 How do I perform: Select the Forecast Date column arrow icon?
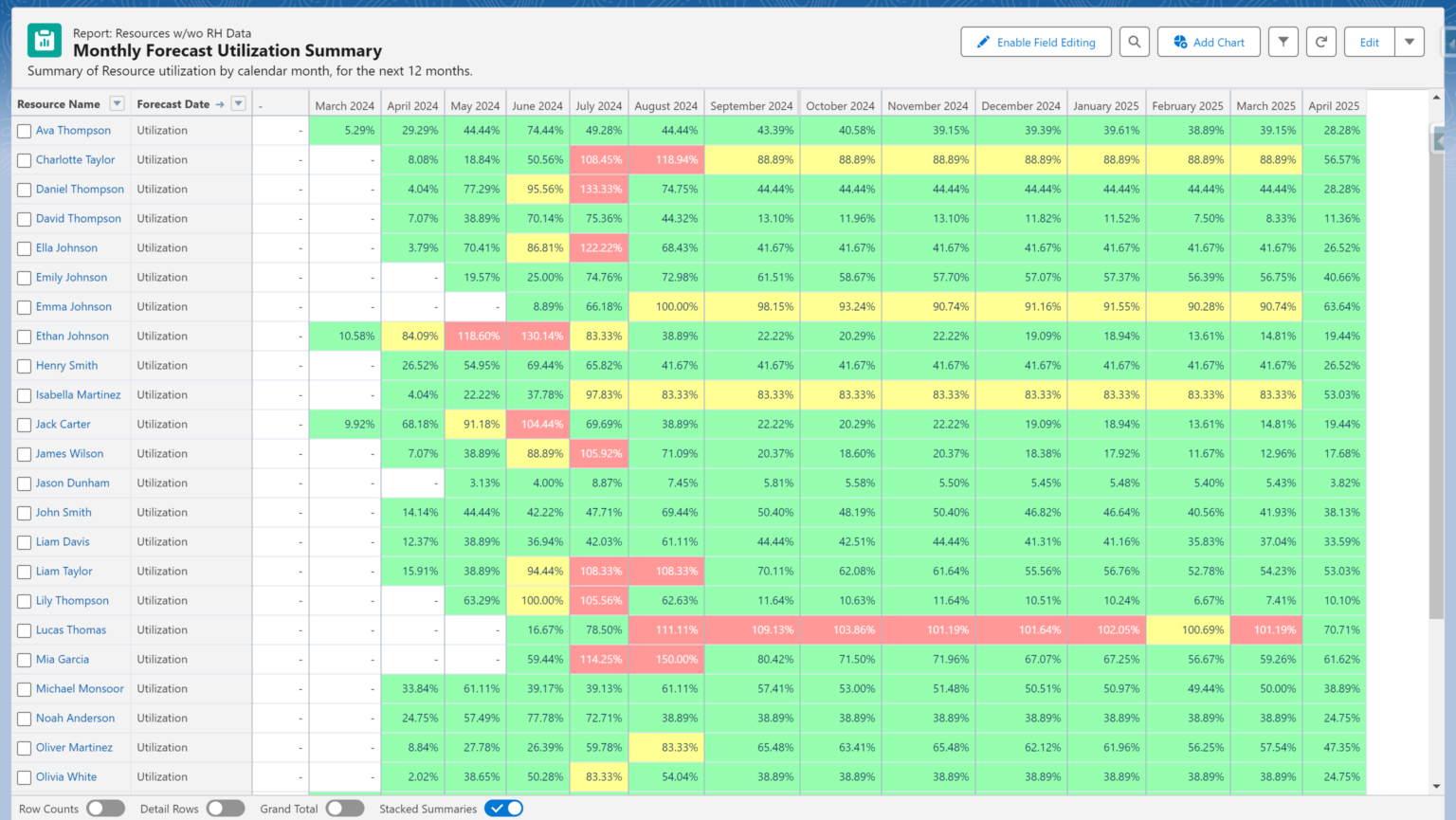coord(220,104)
